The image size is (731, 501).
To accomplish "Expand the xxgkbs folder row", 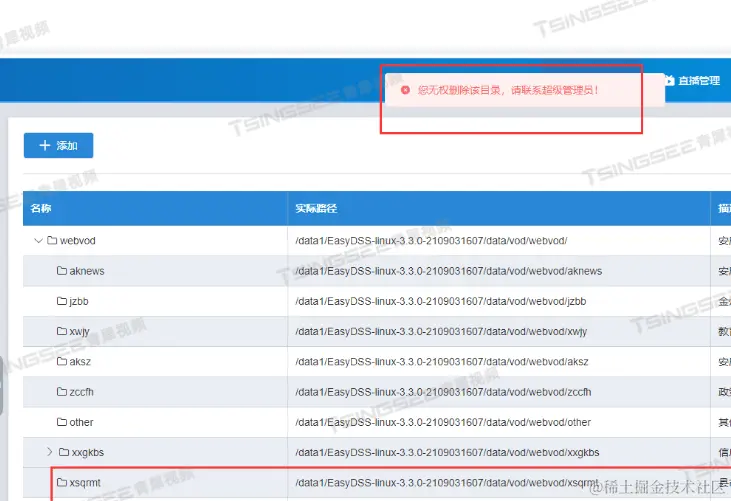I will (x=50, y=452).
